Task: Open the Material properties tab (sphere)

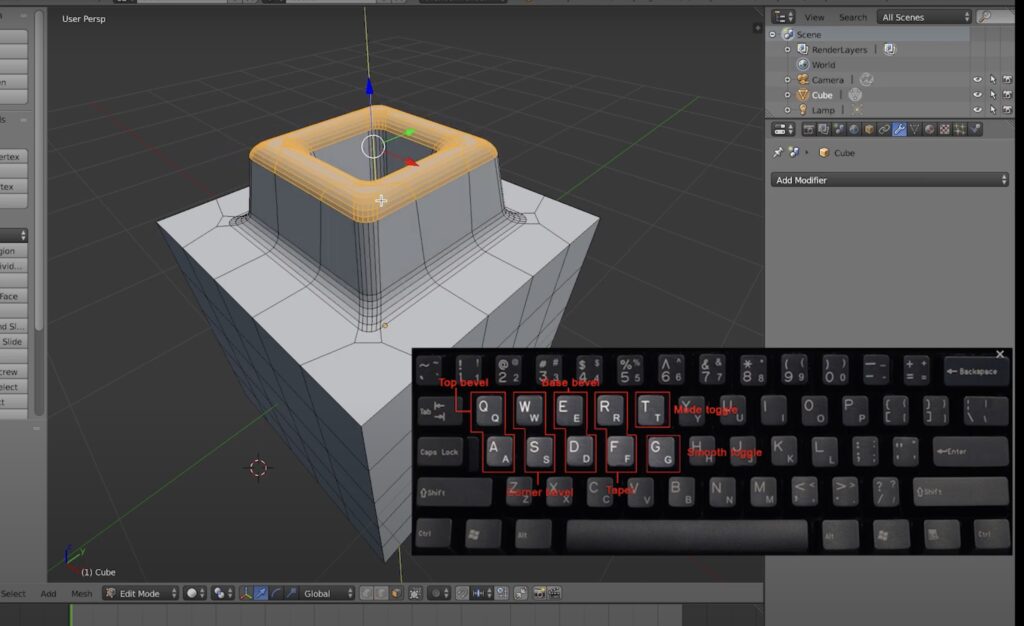Action: (929, 129)
